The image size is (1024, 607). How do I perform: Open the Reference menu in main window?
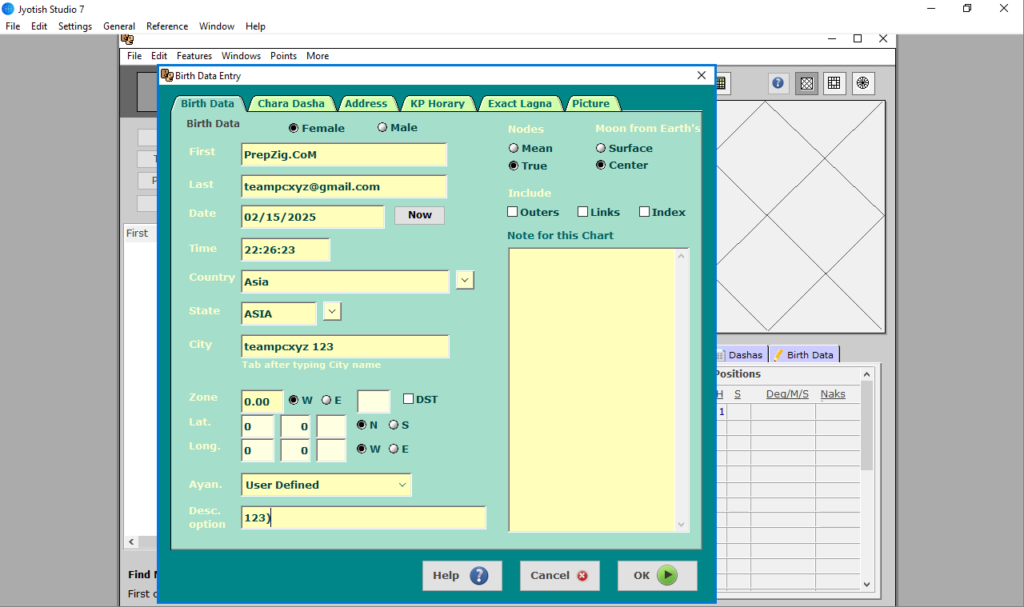click(167, 26)
